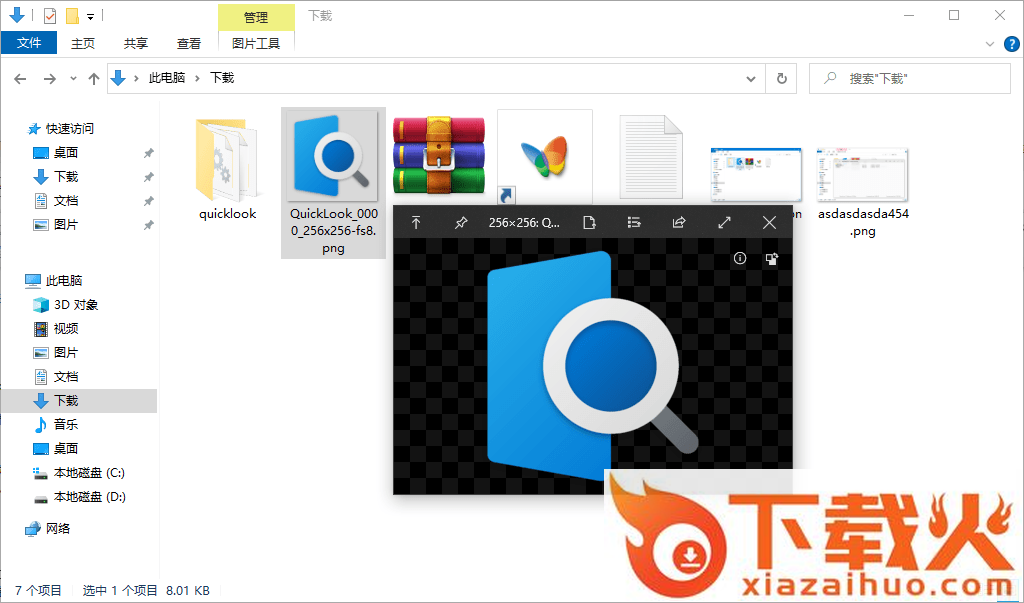The width and height of the screenshot is (1024, 603).
Task: Select 此电脑 in navigation pane
Action: click(54, 280)
